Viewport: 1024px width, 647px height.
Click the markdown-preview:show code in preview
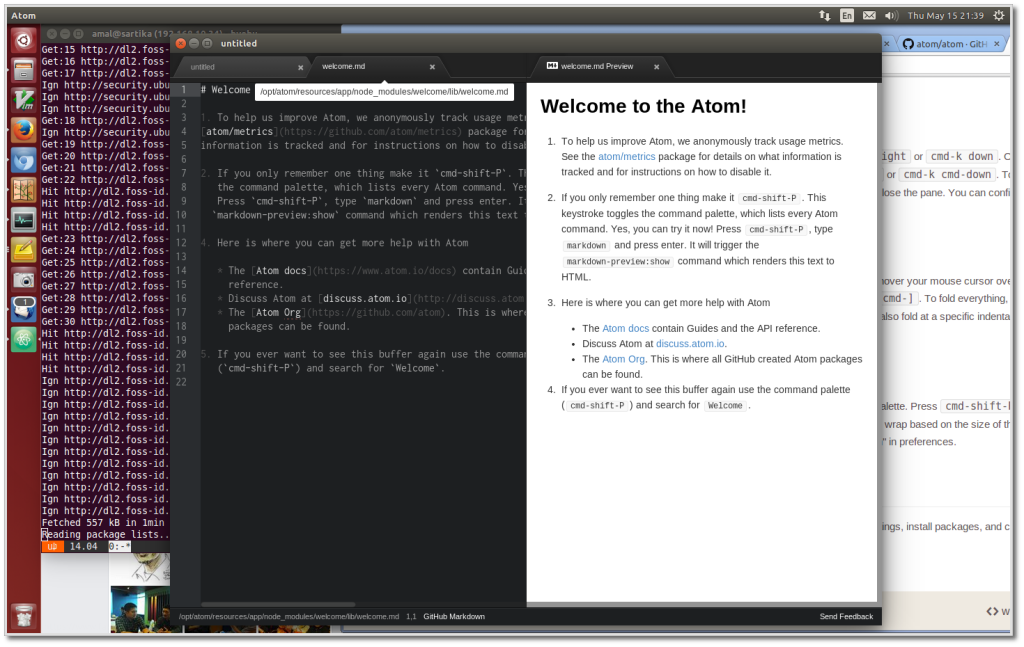(x=618, y=262)
